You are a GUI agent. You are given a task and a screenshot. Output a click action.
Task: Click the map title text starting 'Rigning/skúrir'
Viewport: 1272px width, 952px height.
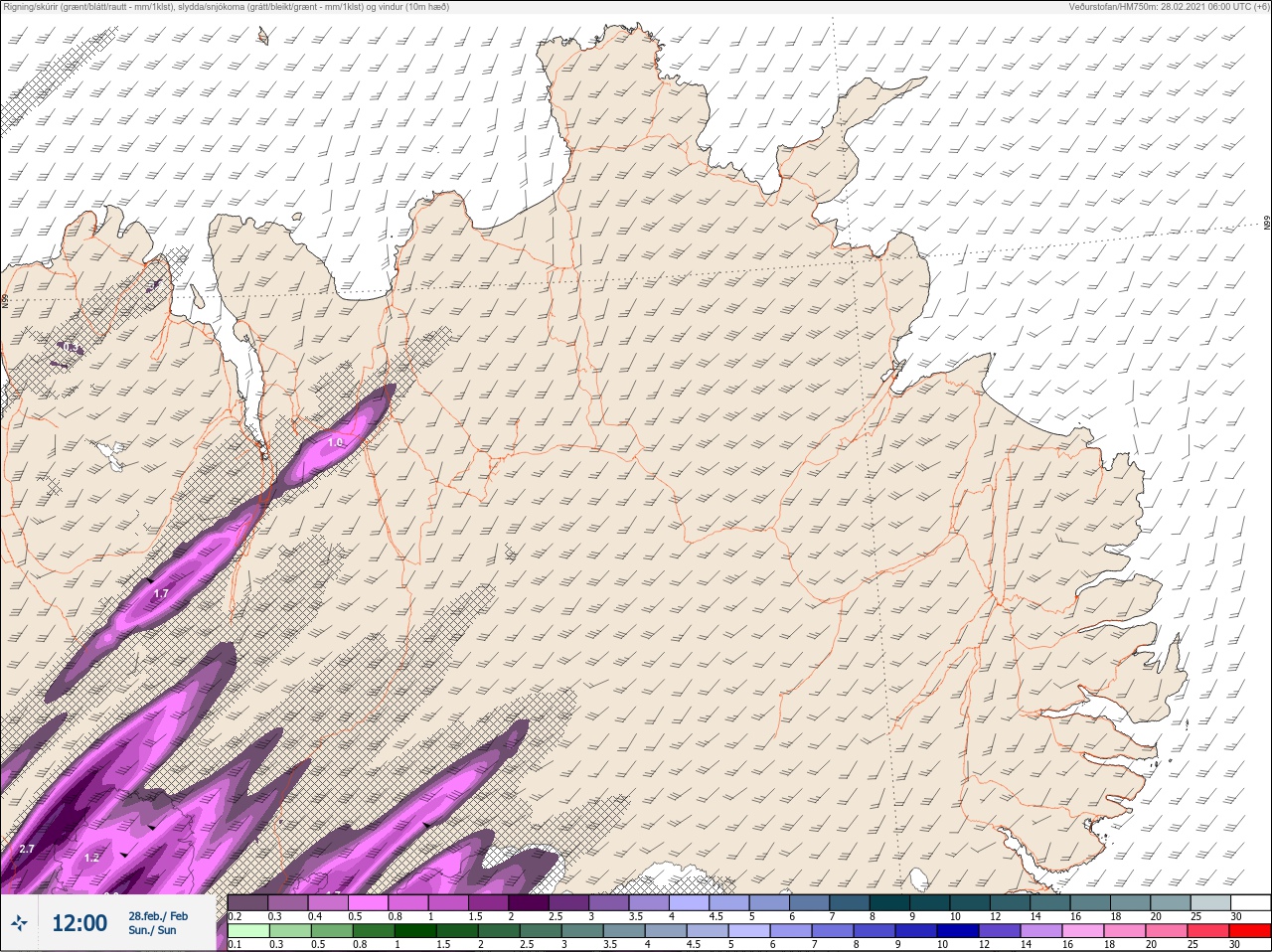click(x=227, y=7)
